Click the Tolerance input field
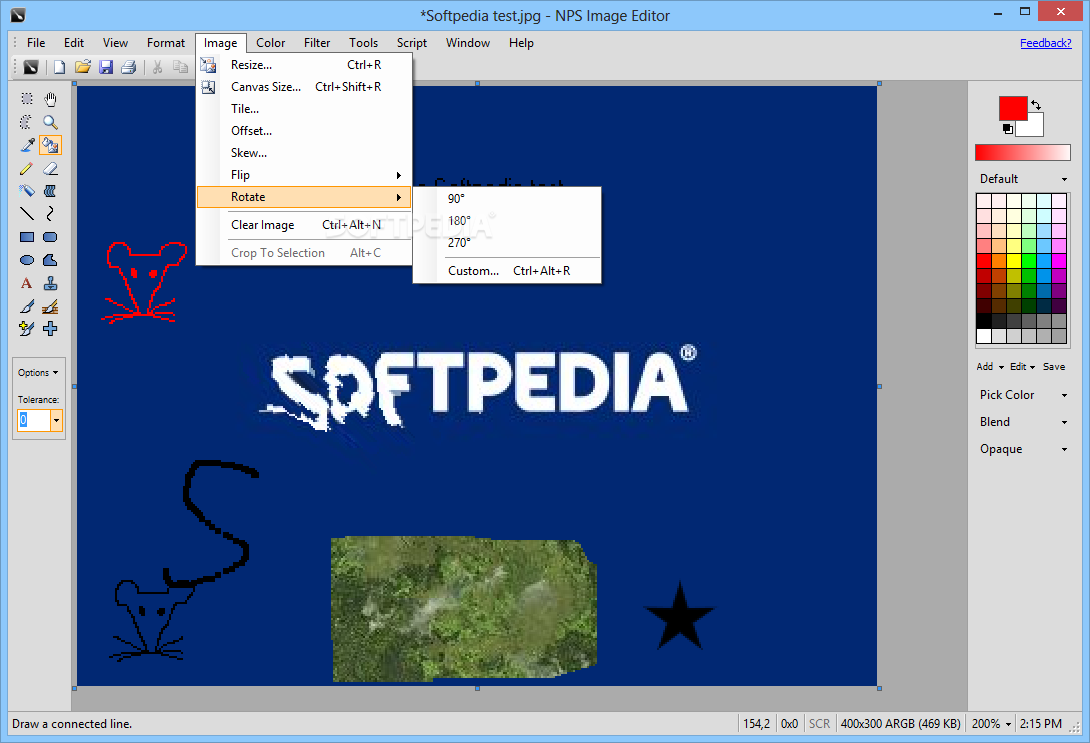The image size is (1090, 743). click(x=33, y=420)
